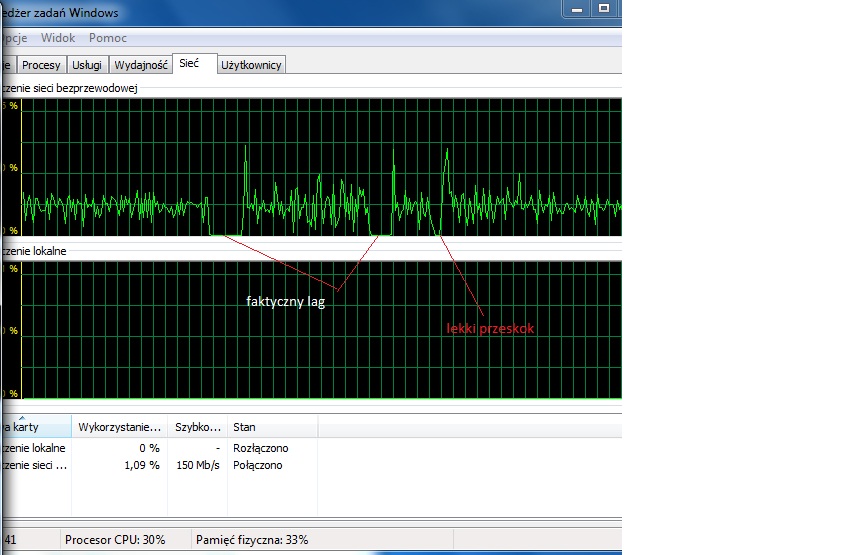Click the 0 % utilization value
The height and width of the screenshot is (555, 864).
pos(149,448)
